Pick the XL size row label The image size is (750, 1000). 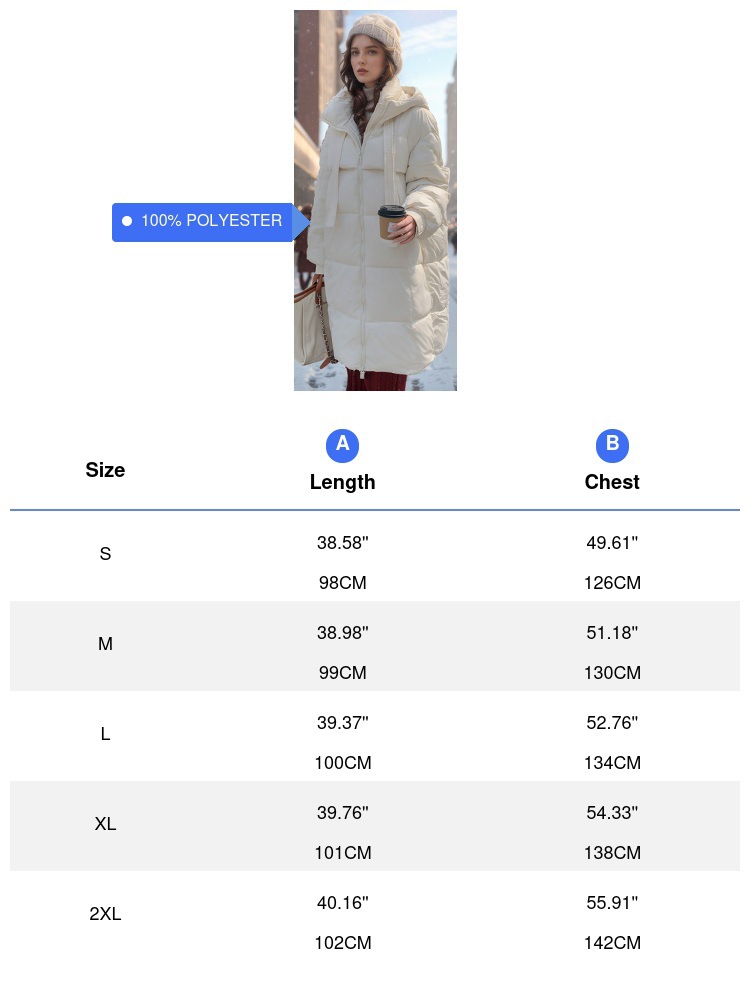(x=105, y=824)
